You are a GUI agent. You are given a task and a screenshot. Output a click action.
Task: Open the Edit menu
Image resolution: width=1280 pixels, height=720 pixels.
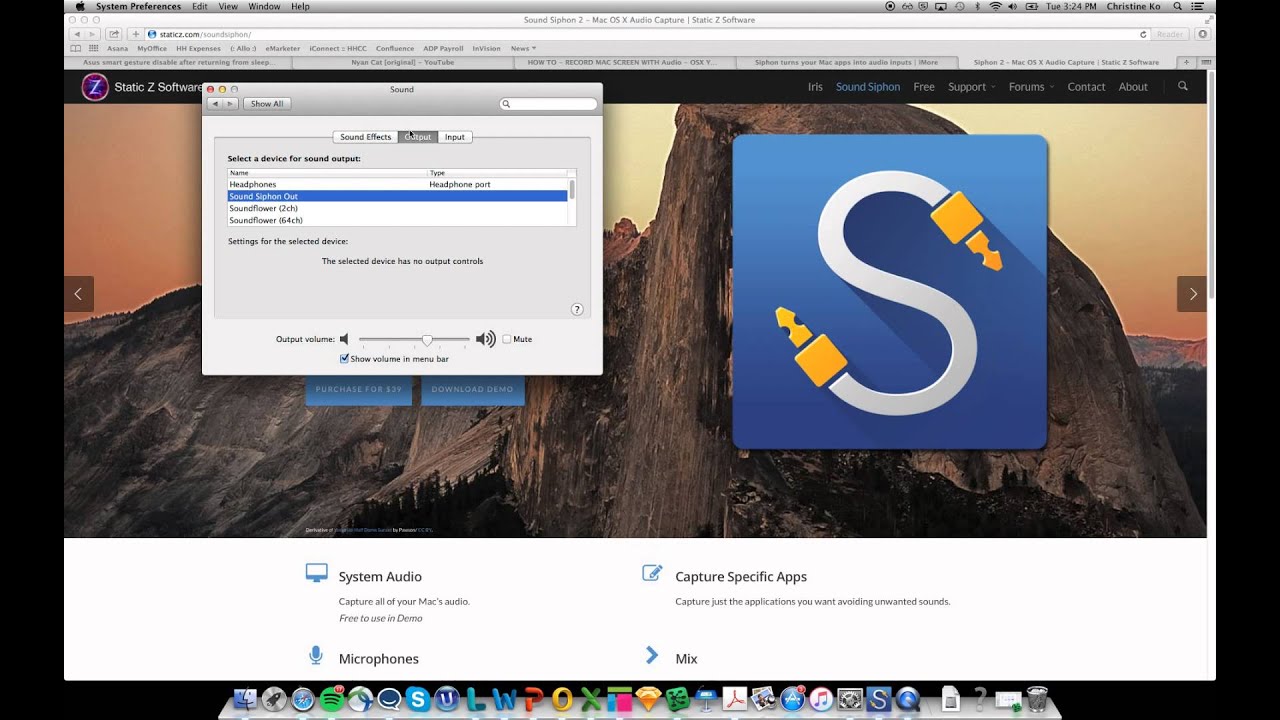[200, 6]
